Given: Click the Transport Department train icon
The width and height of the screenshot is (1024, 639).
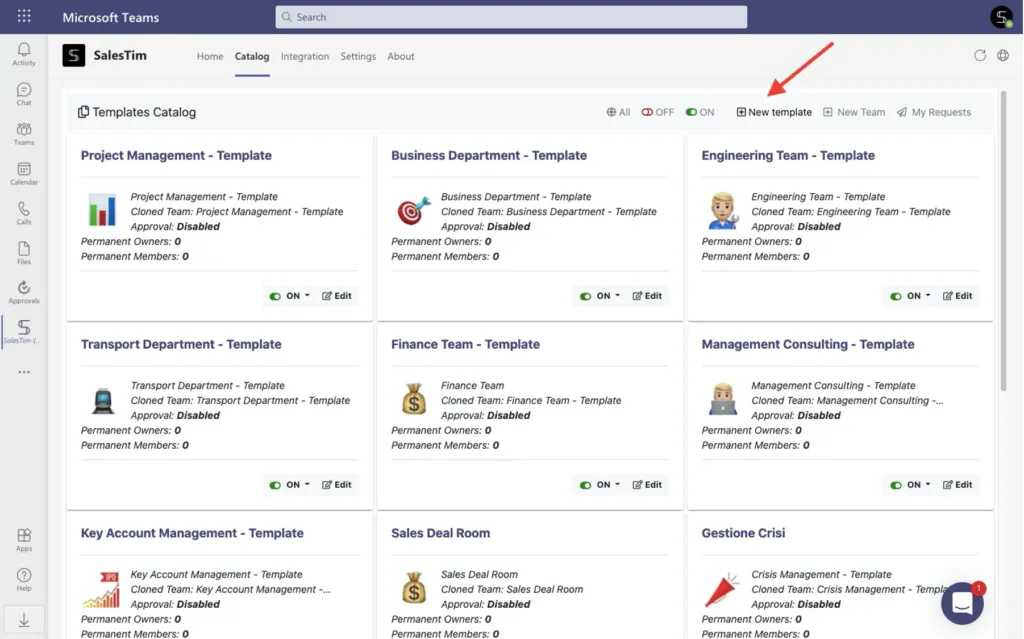Looking at the screenshot, I should tap(103, 399).
